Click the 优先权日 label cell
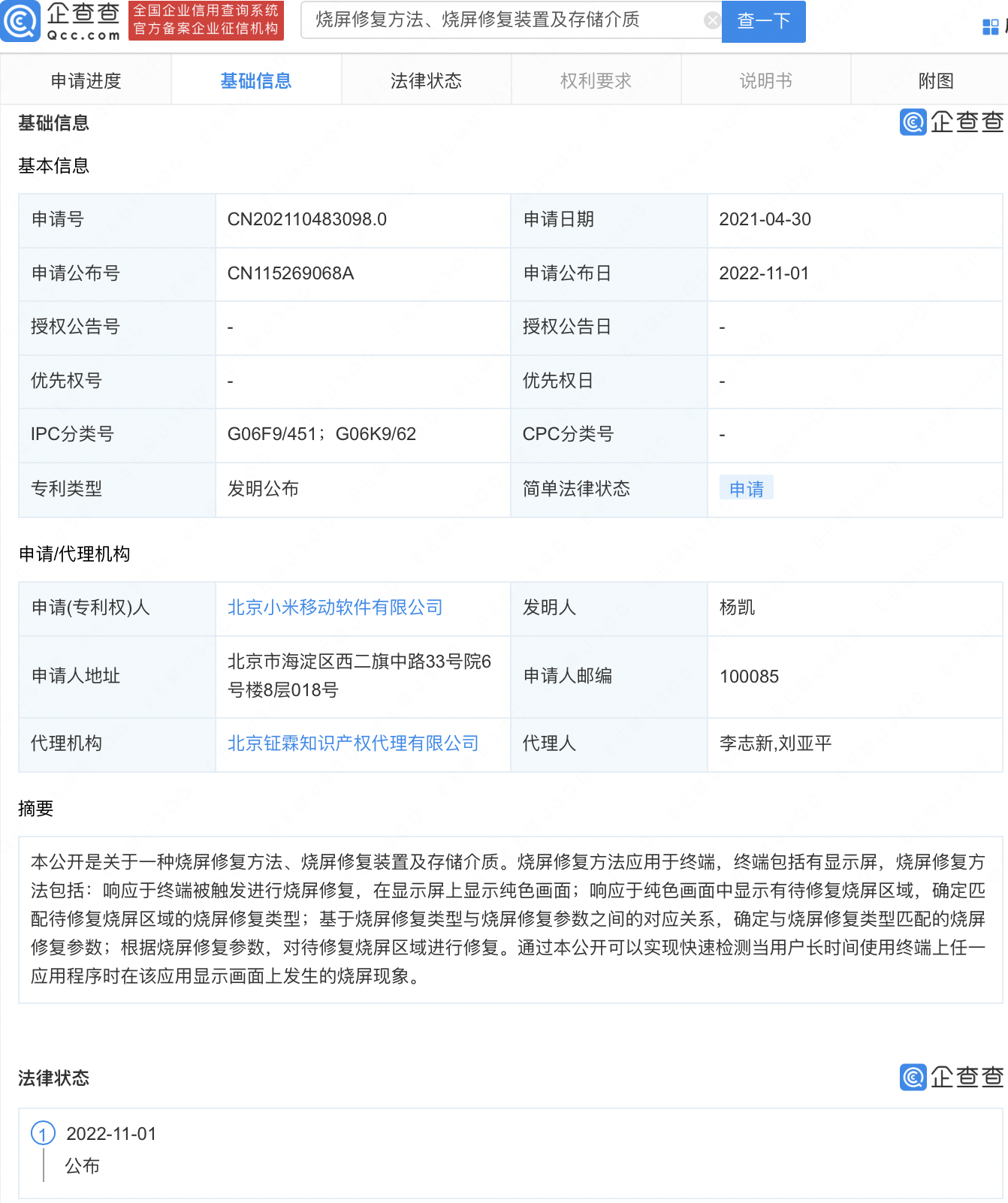Viewport: 1008px width, 1203px height. (x=609, y=381)
